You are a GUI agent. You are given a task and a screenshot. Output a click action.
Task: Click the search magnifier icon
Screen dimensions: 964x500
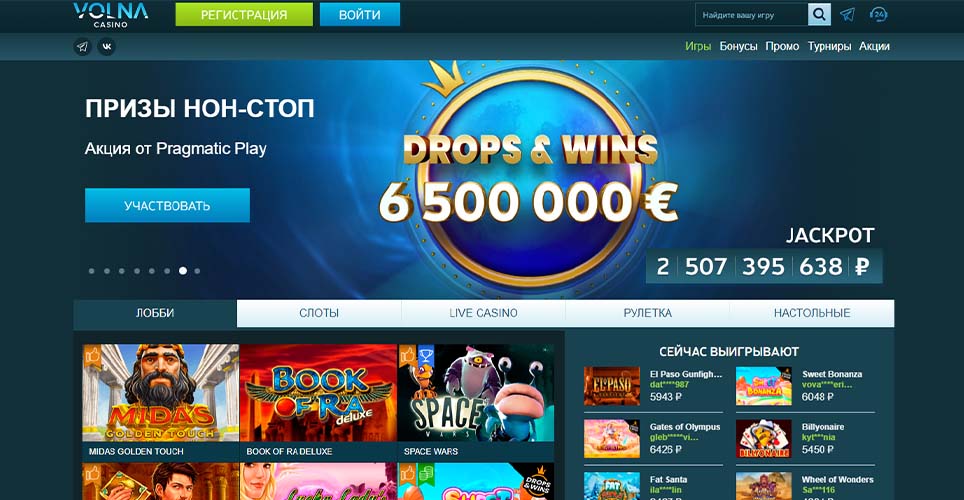[x=819, y=14]
